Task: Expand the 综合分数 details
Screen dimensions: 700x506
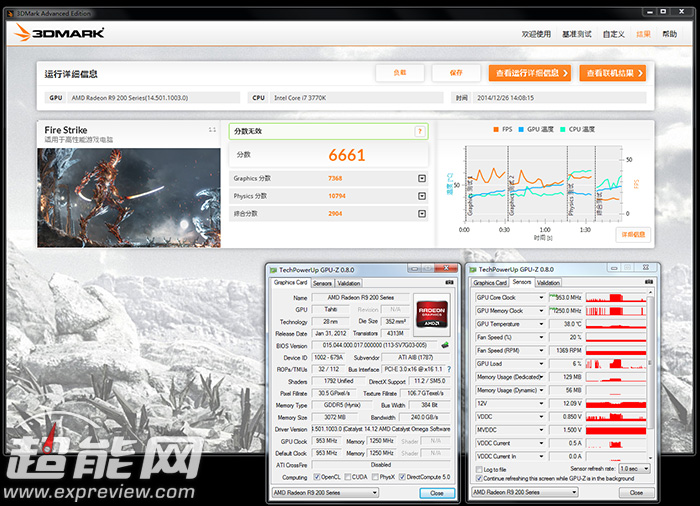Action: point(422,213)
